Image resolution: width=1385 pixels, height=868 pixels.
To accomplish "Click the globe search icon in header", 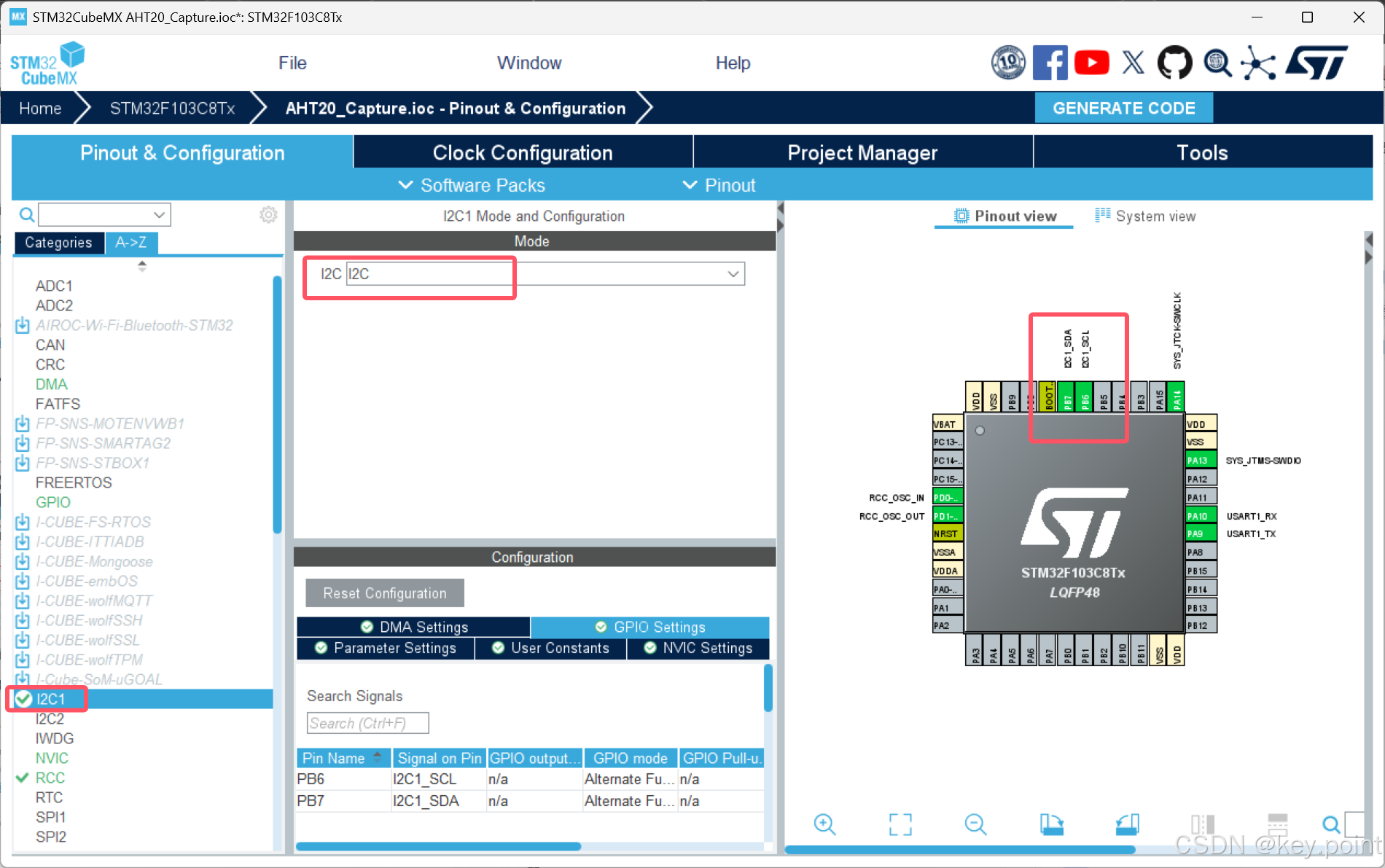I will [x=1217, y=63].
